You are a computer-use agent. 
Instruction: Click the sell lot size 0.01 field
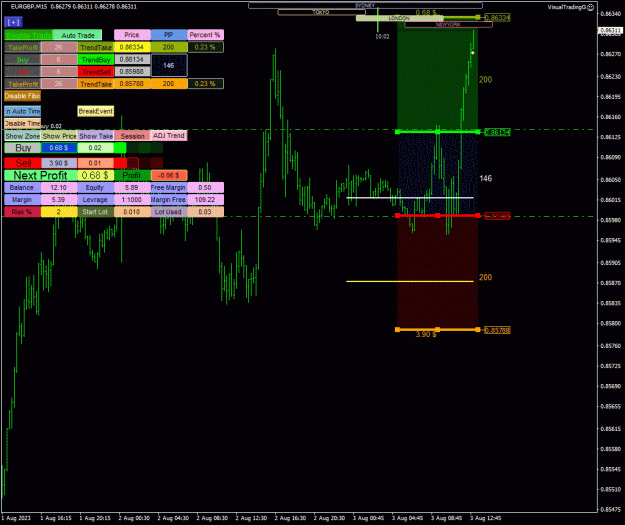95,163
